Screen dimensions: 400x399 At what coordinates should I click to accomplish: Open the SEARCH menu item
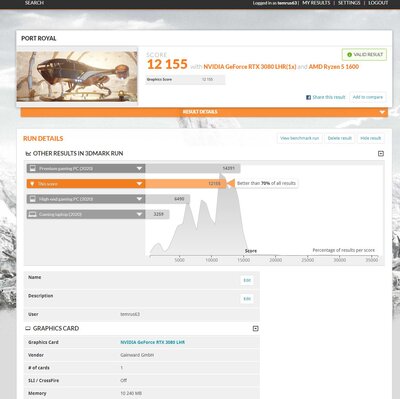[x=34, y=3]
